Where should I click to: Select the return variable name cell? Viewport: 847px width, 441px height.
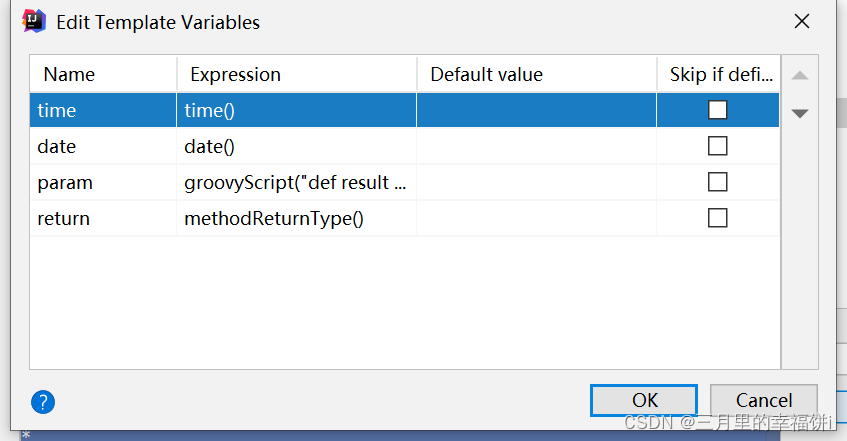(x=102, y=218)
